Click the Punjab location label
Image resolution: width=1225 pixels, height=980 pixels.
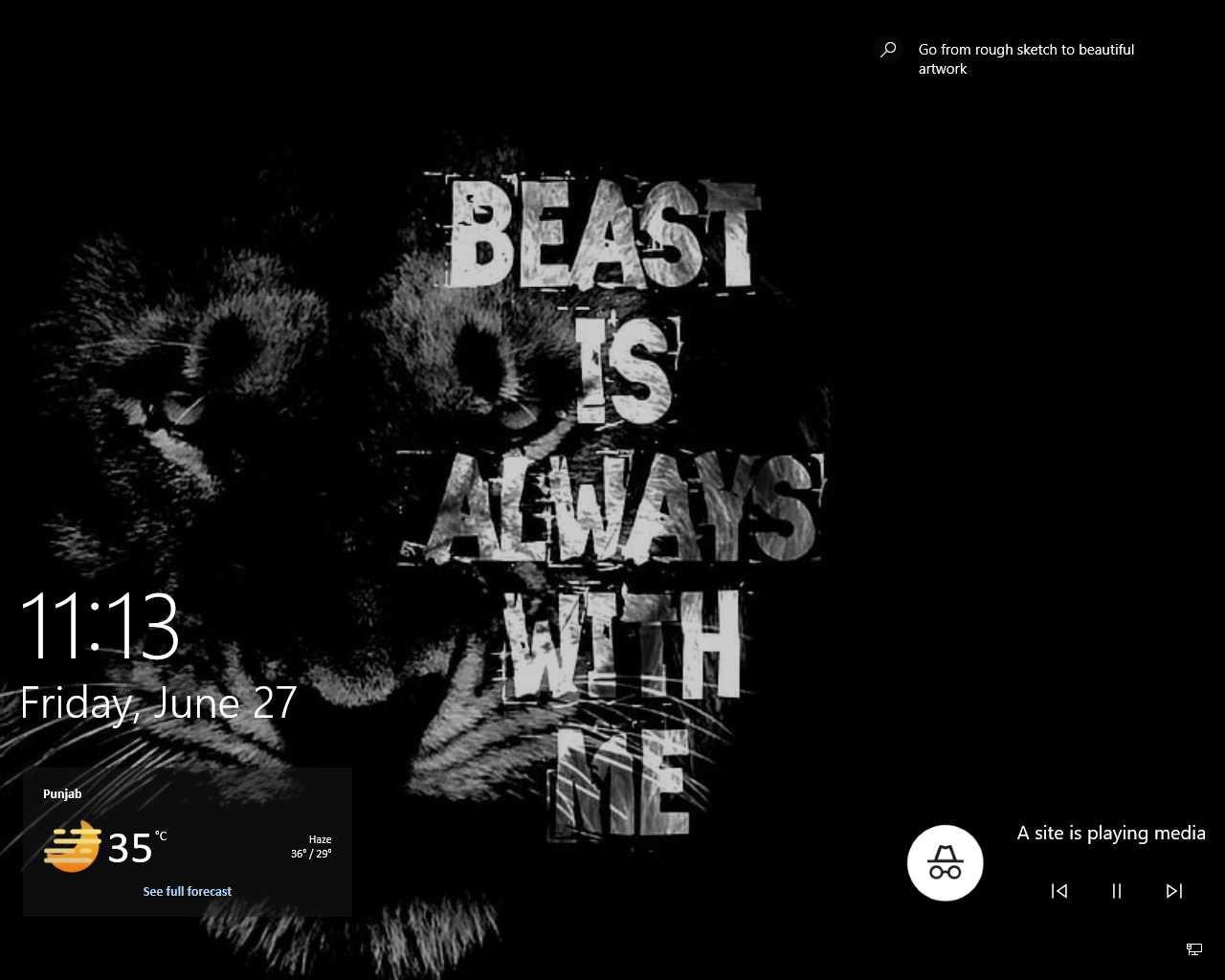coord(62,793)
